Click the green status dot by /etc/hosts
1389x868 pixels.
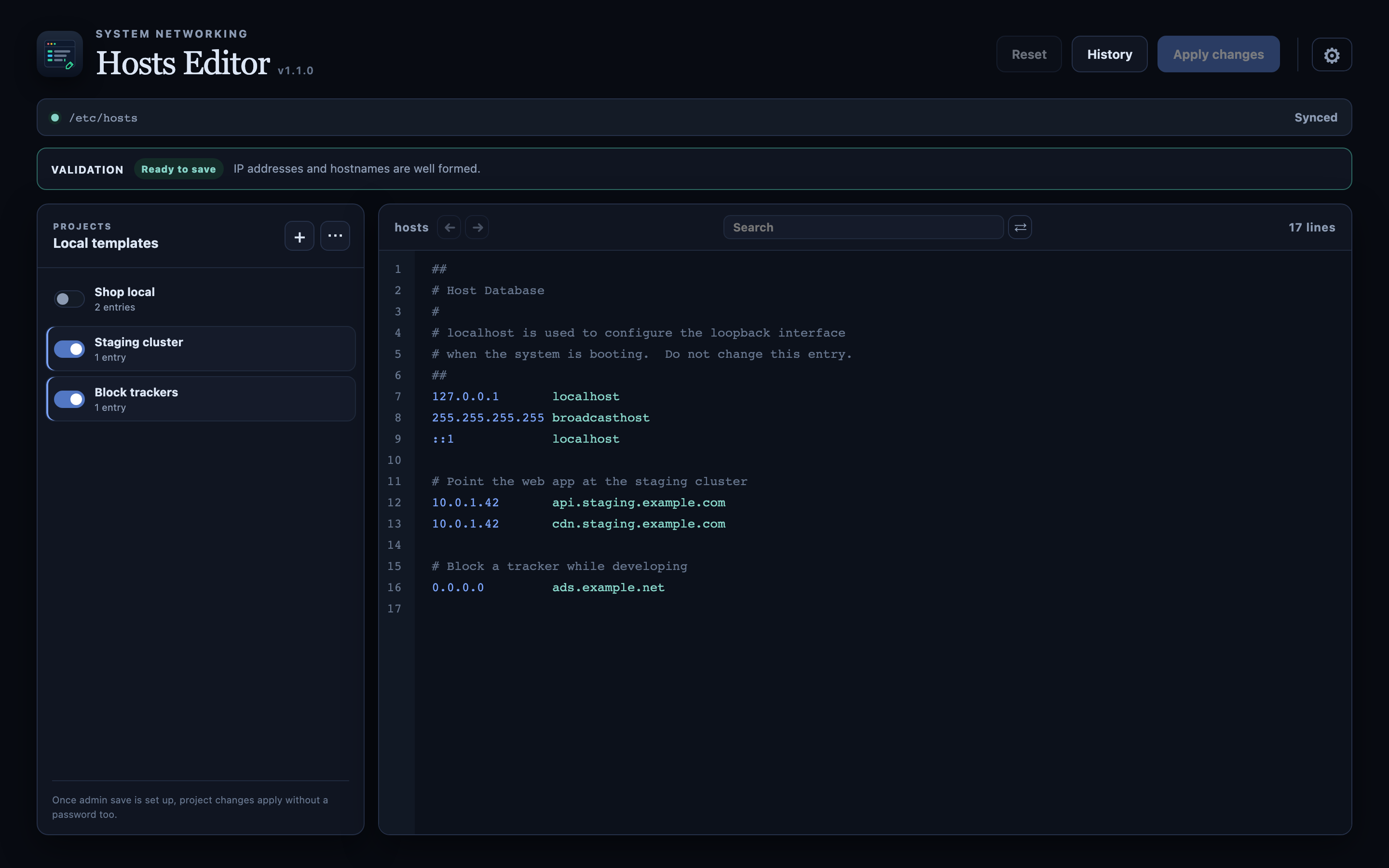coord(55,118)
